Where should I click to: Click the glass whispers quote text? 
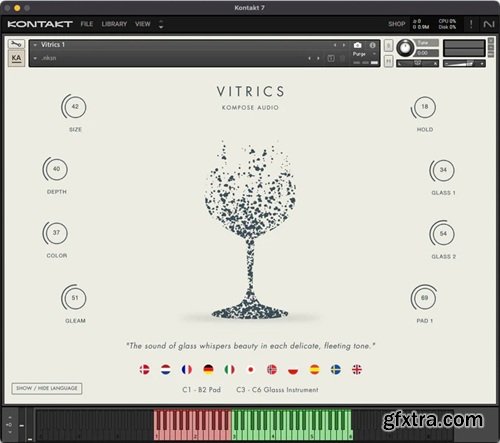250,346
